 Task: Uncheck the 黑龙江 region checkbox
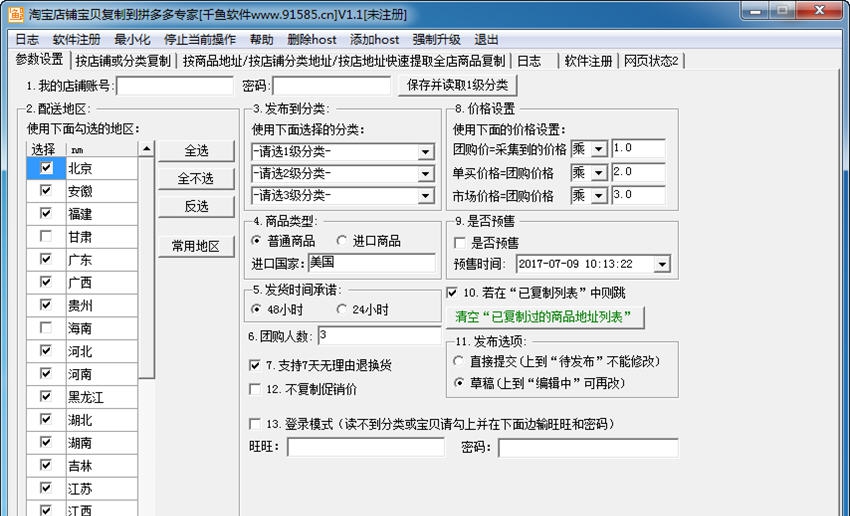point(46,397)
